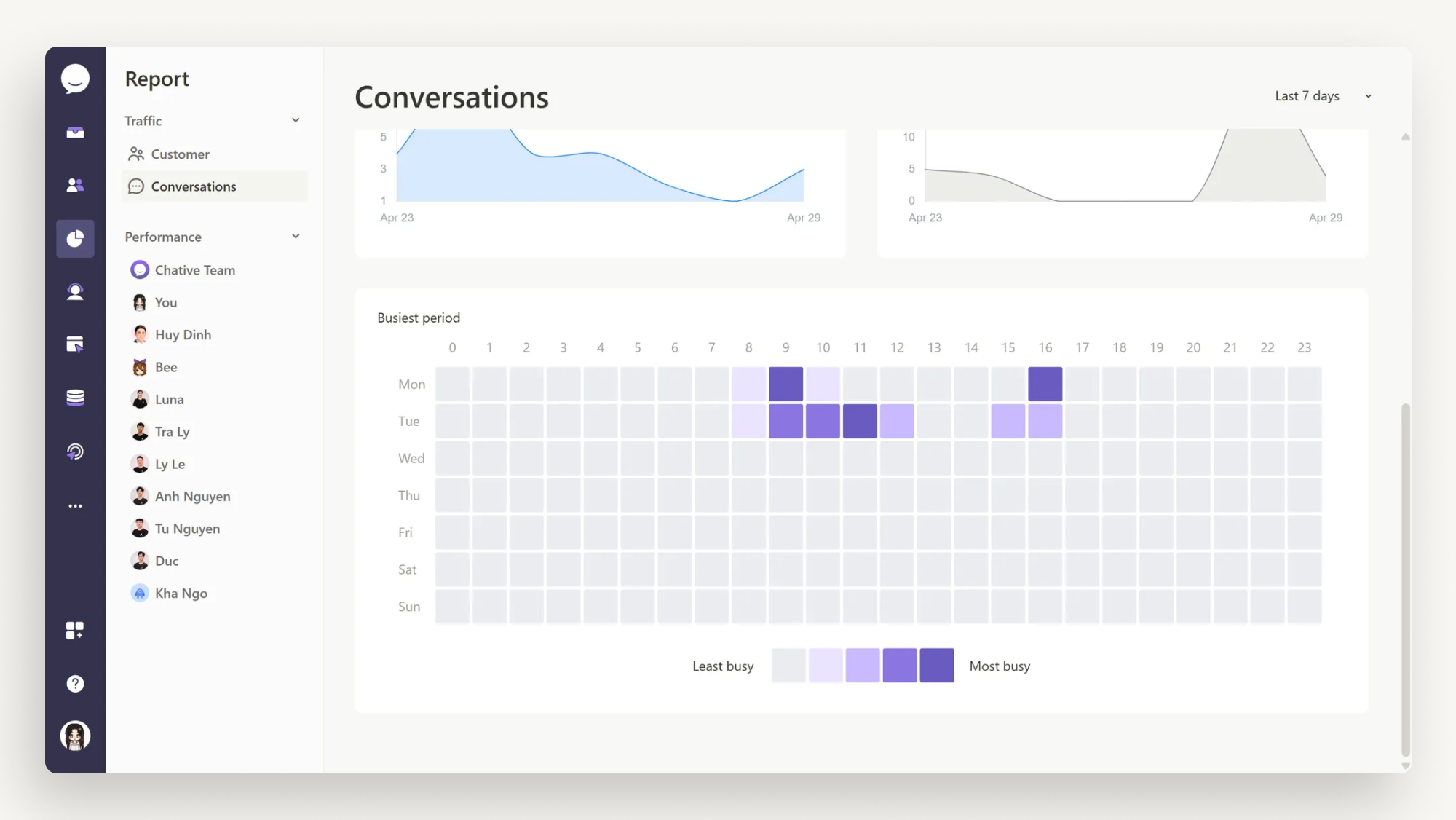Open Huy Dinh's performance report
The height and width of the screenshot is (820, 1456).
(x=183, y=335)
